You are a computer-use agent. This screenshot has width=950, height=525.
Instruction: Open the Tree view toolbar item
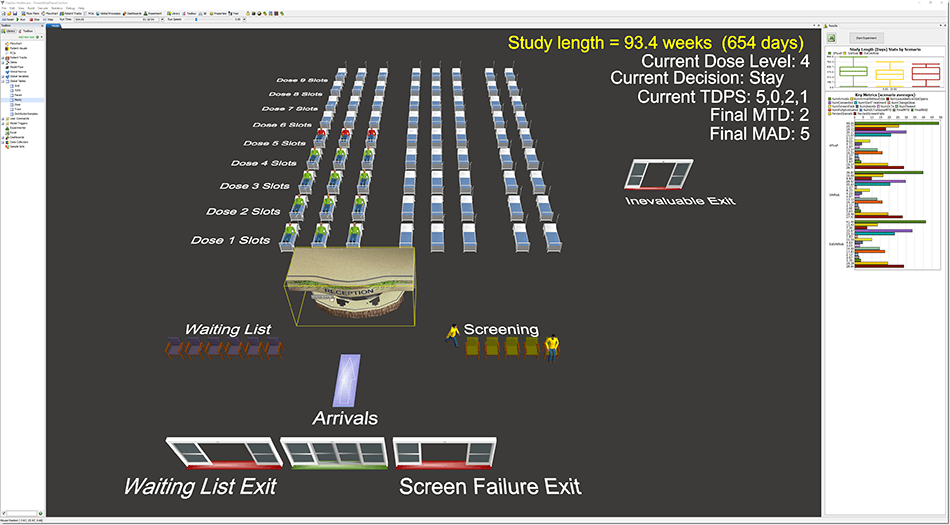coord(233,13)
